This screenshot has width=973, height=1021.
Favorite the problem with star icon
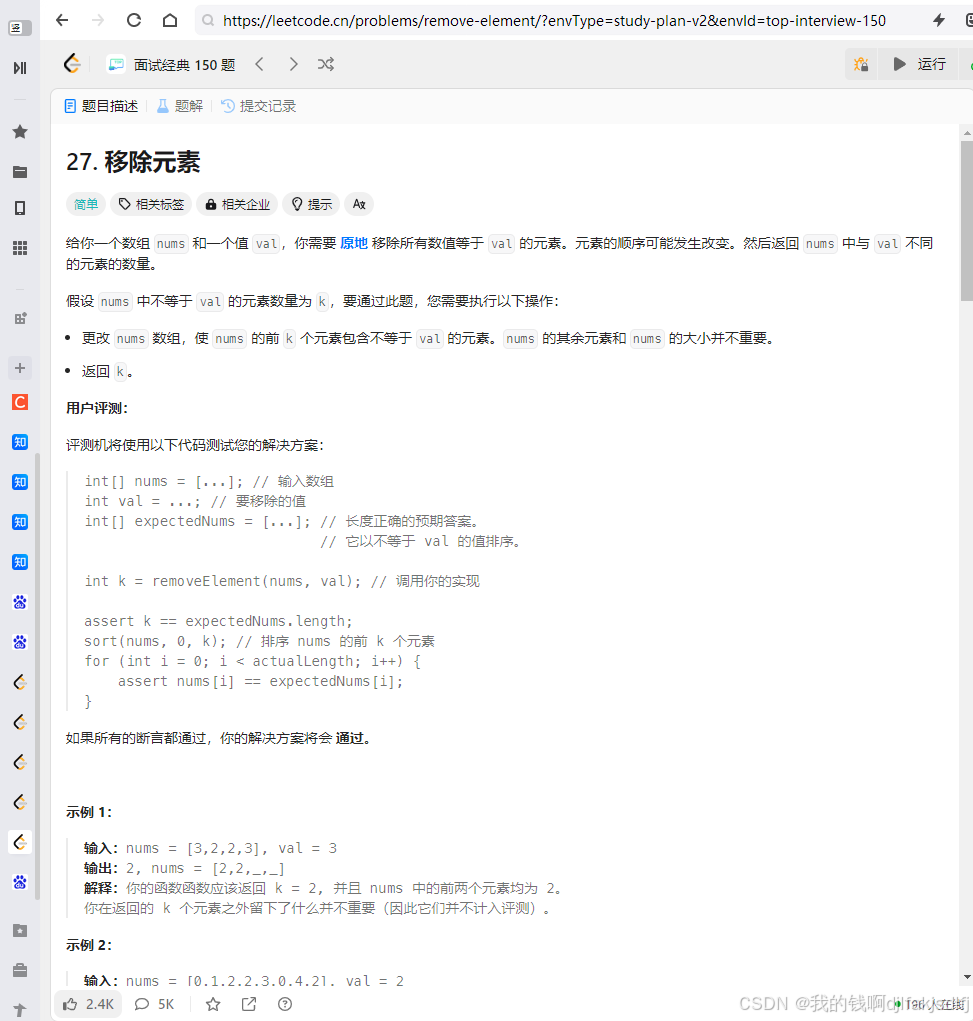coord(213,1004)
